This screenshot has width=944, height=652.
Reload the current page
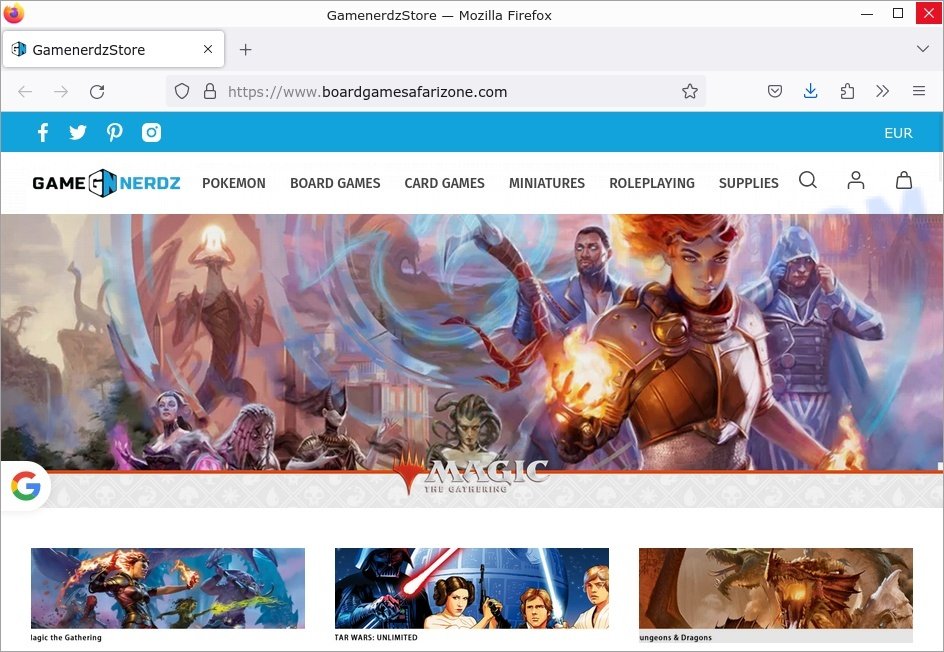(97, 92)
